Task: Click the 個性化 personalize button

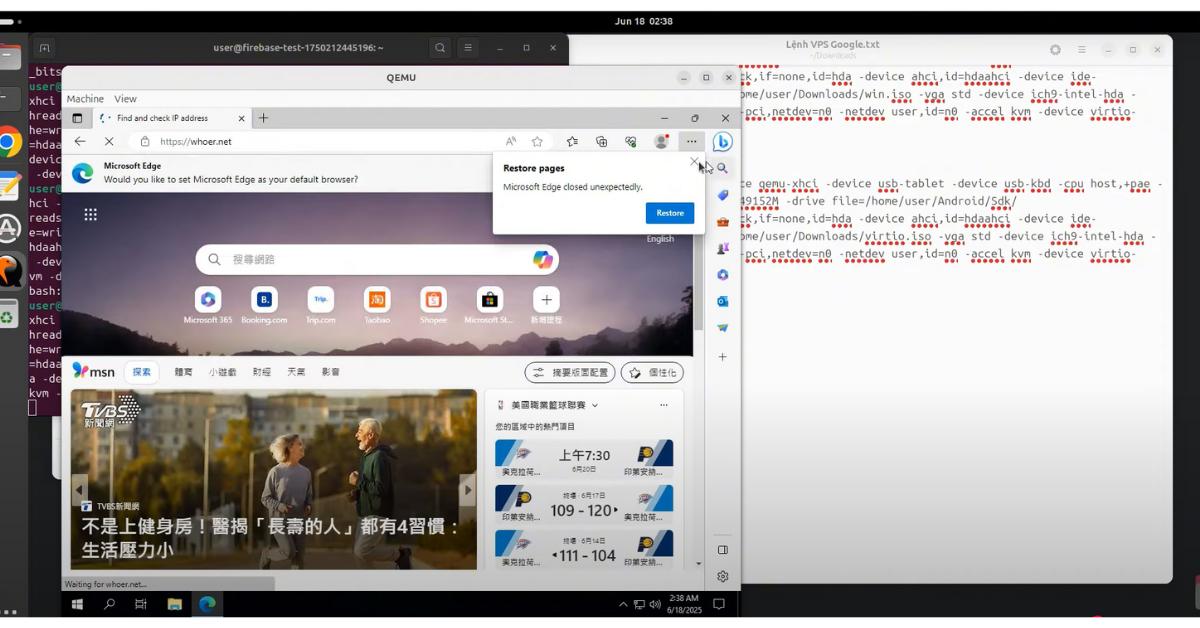Action: (652, 372)
